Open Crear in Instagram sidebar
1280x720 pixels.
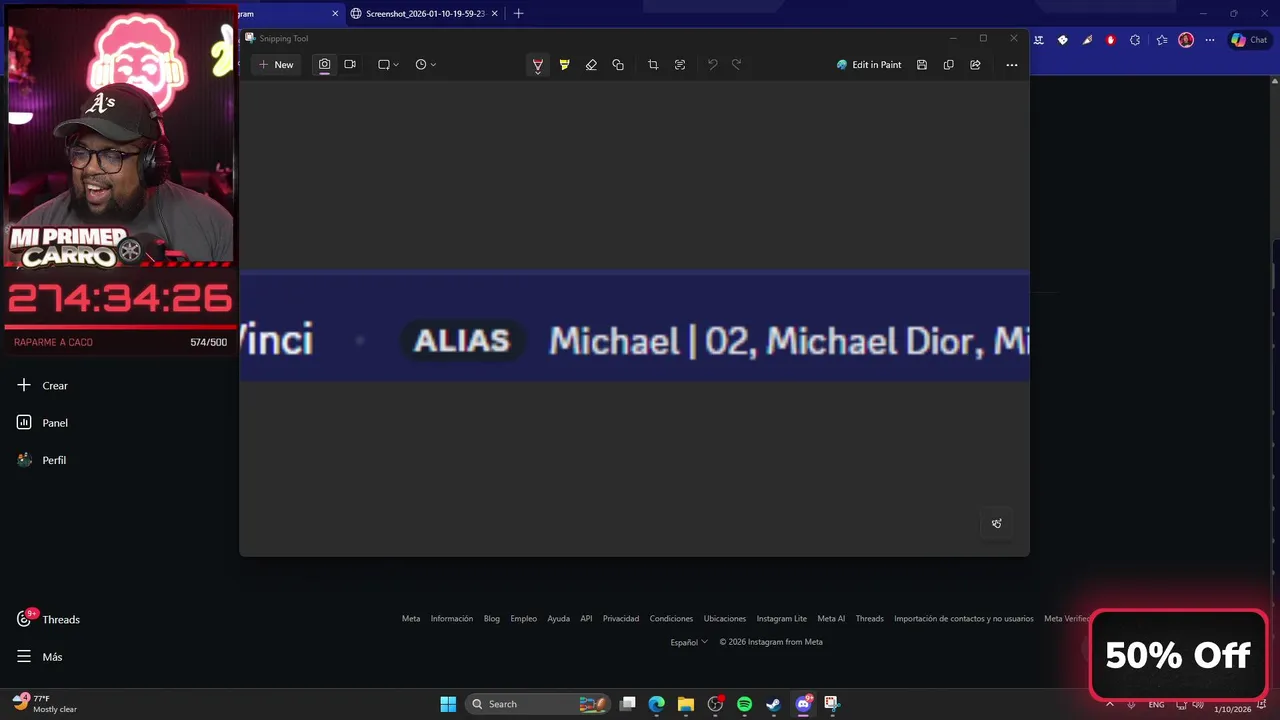pos(42,386)
